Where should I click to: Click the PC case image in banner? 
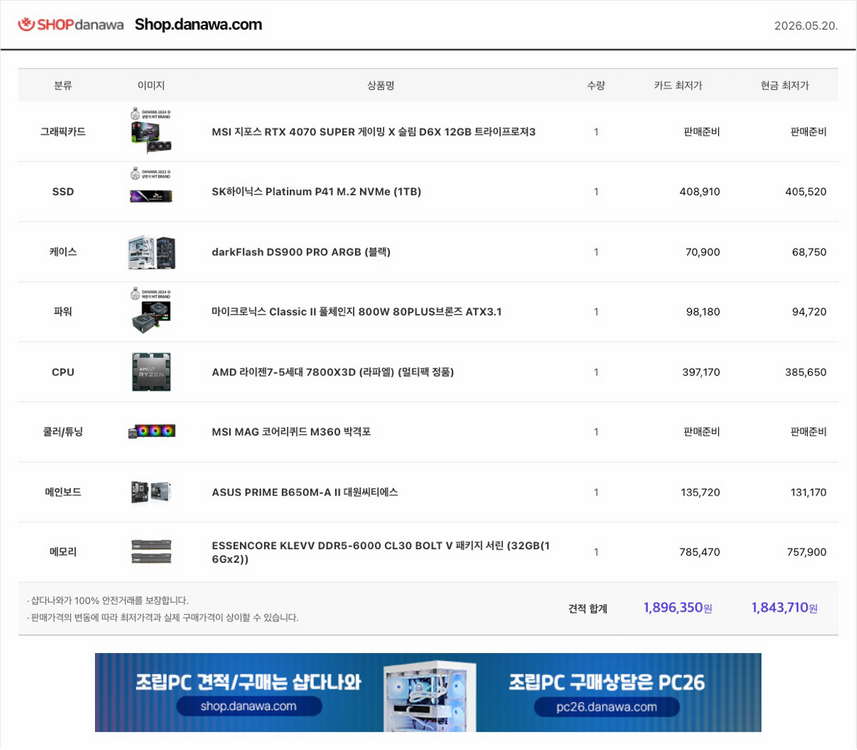(430, 695)
